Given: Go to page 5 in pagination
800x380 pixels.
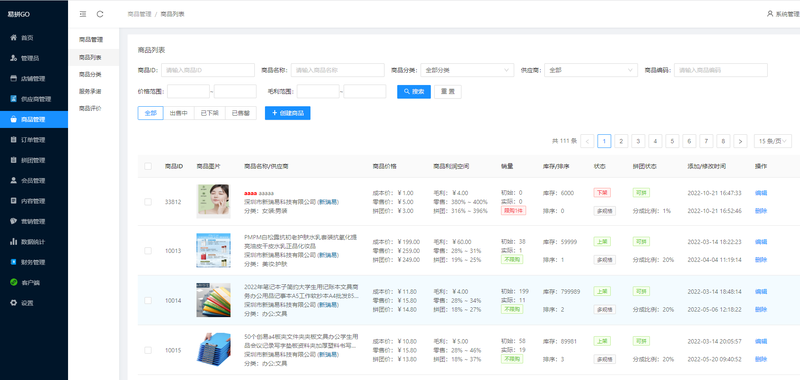Looking at the screenshot, I should tap(672, 141).
